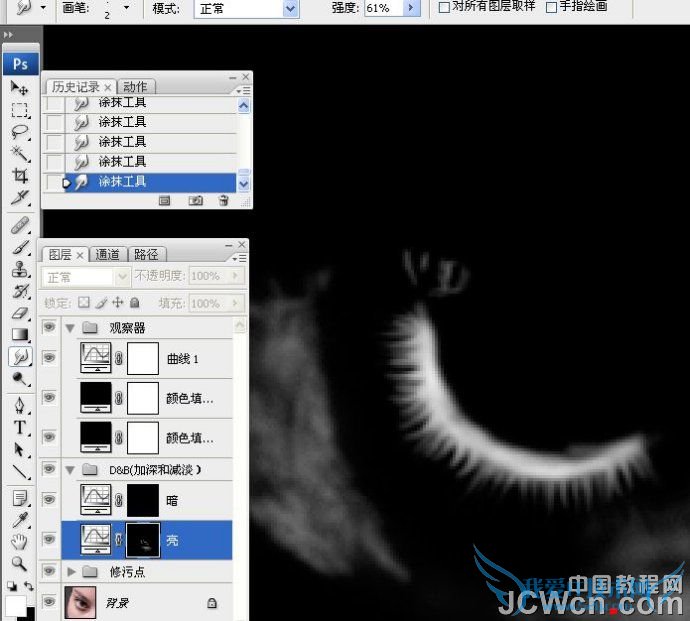
Task: Select the Eraser tool
Action: point(19,313)
